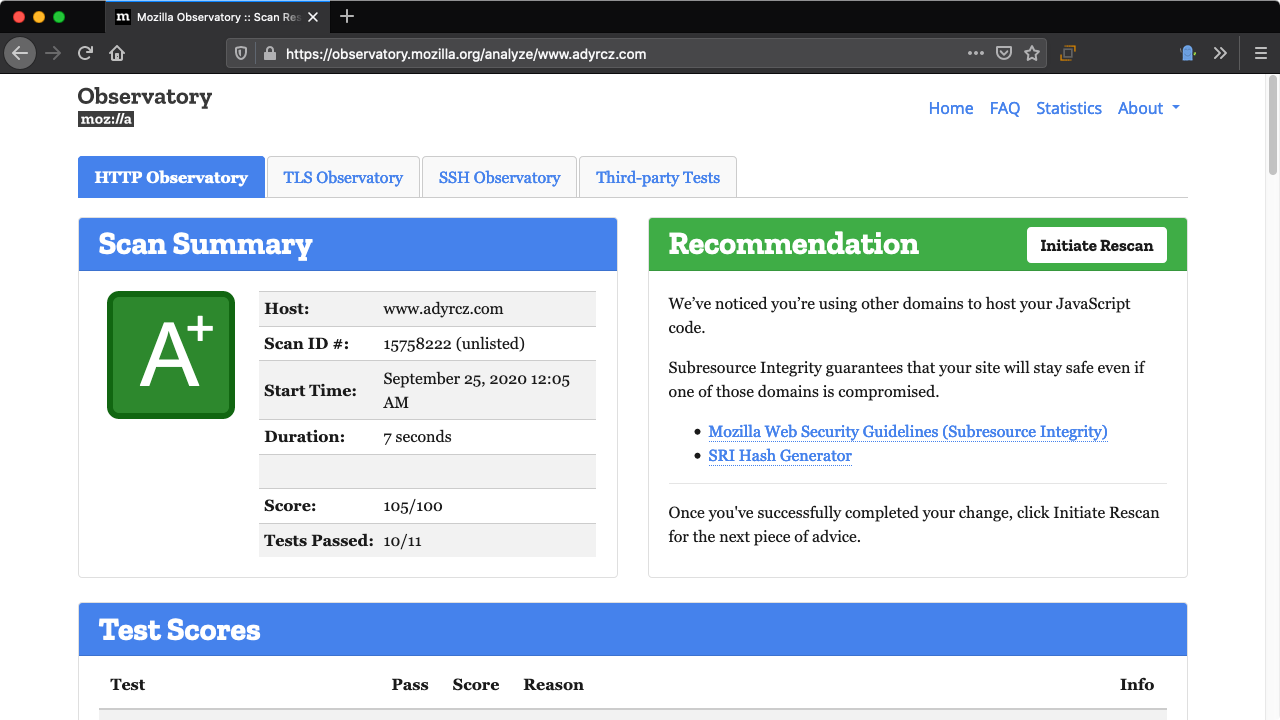Expand the About dropdown menu
The width and height of the screenshot is (1280, 720).
tap(1147, 108)
